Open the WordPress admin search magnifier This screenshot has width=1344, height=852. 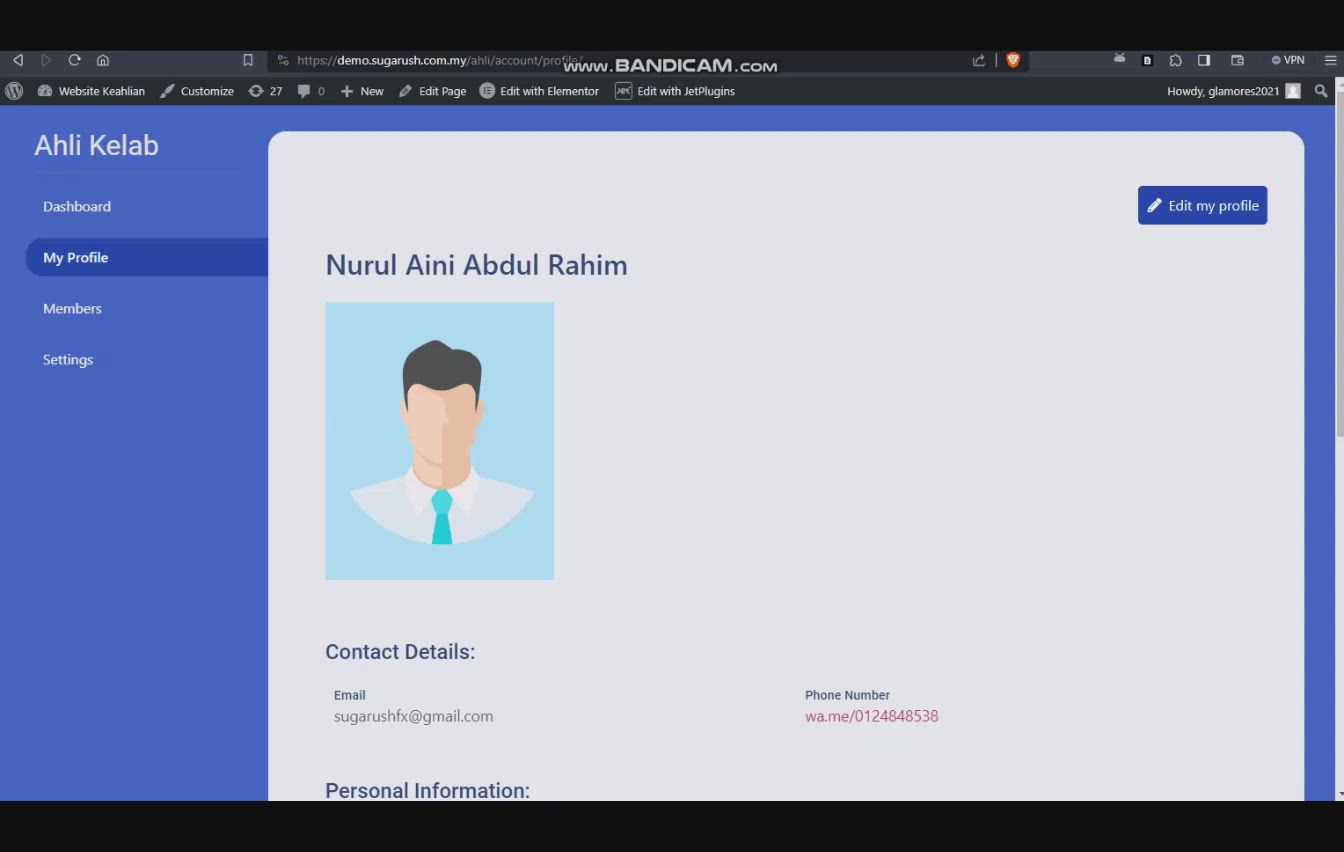tap(1321, 91)
